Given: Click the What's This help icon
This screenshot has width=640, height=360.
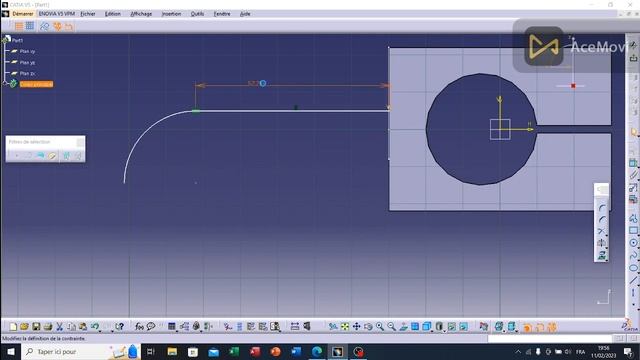Looking at the screenshot, I should (x=119, y=327).
